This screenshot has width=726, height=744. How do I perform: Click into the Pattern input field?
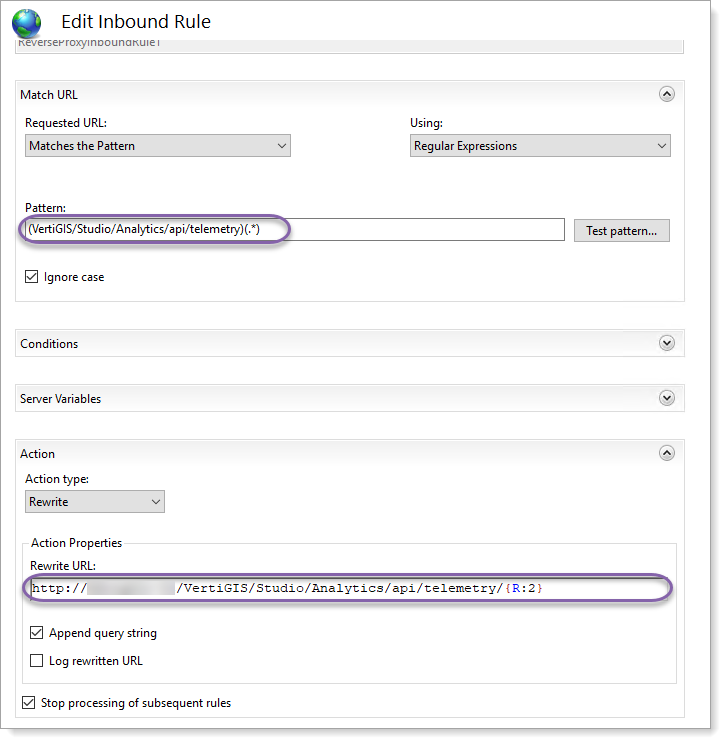294,230
